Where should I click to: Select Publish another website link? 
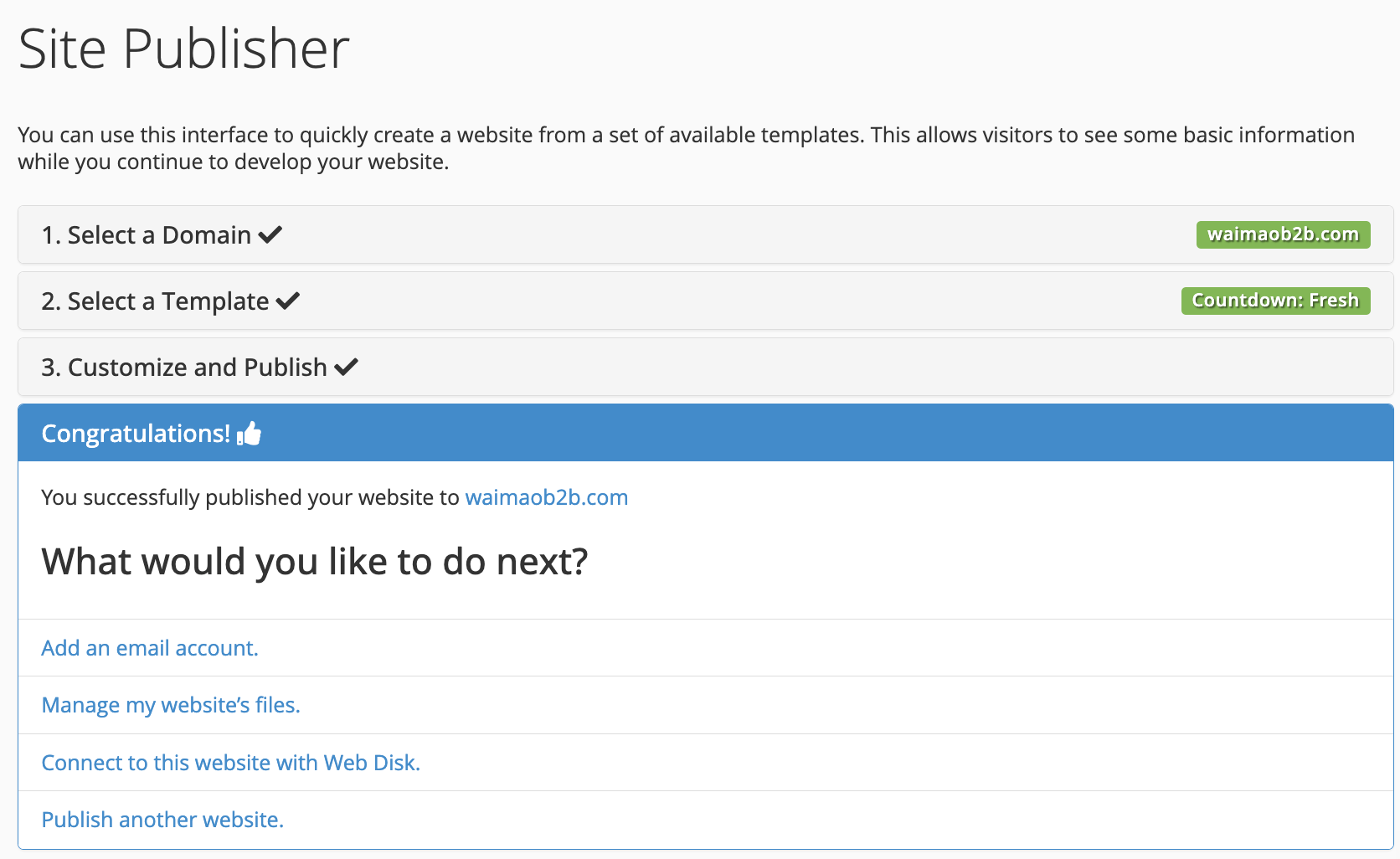point(162,820)
